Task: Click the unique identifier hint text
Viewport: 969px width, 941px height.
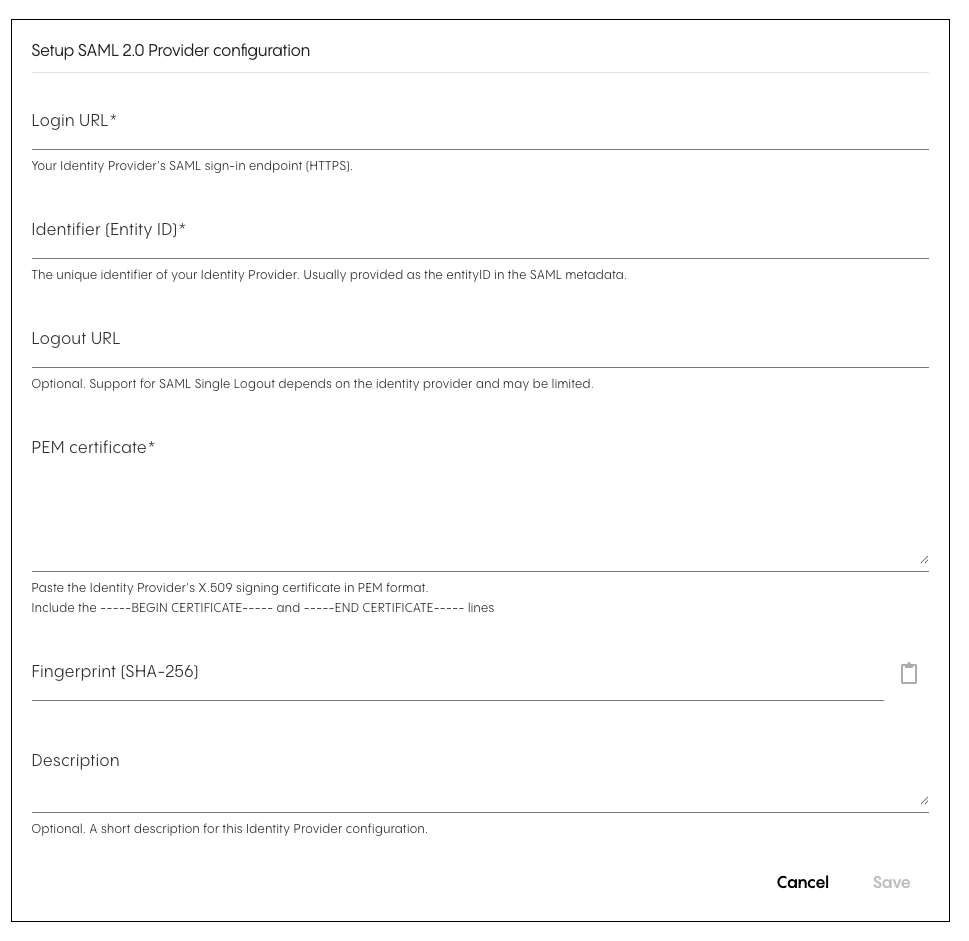Action: click(329, 275)
